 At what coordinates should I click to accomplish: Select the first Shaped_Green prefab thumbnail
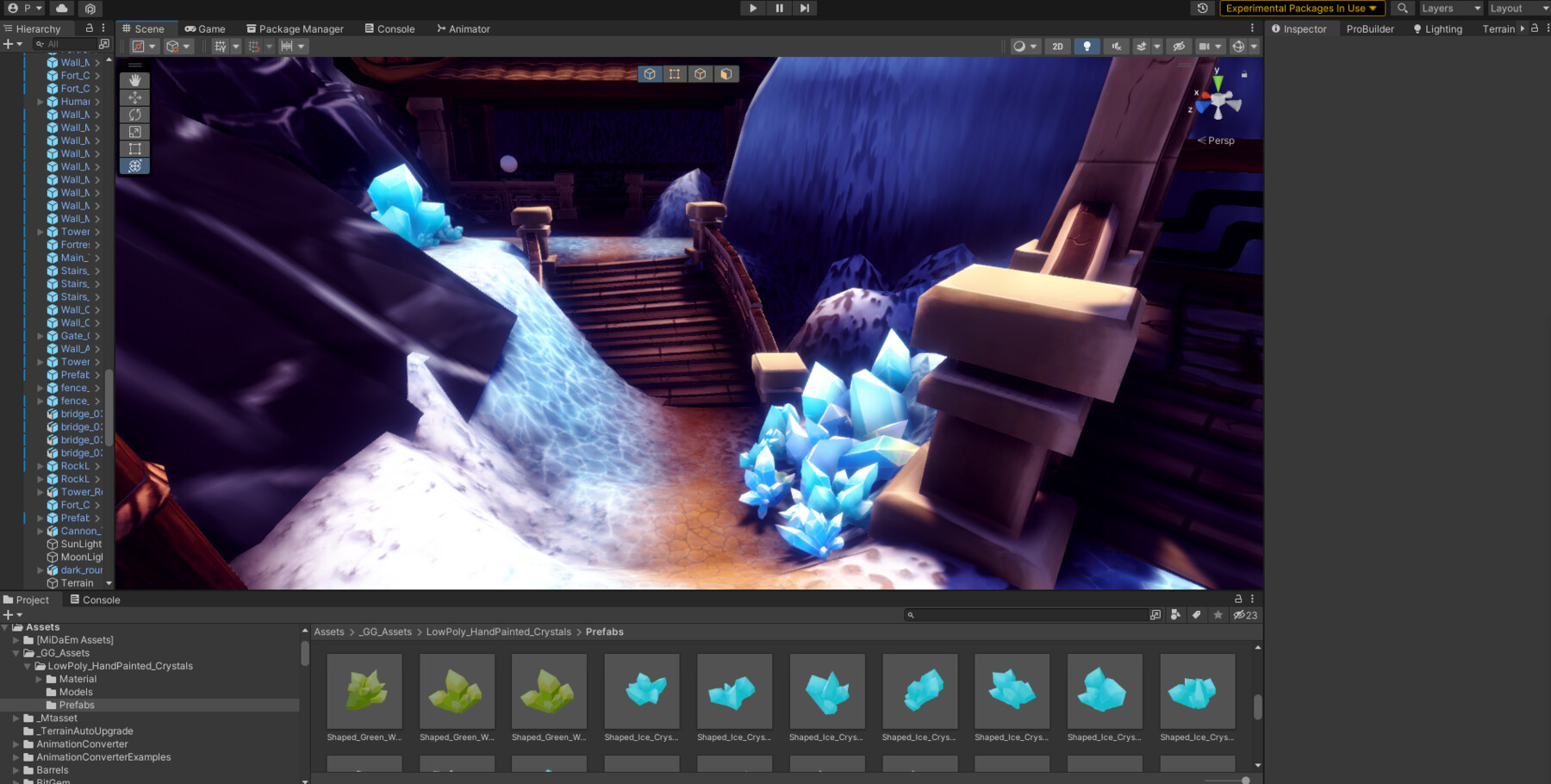tap(364, 691)
